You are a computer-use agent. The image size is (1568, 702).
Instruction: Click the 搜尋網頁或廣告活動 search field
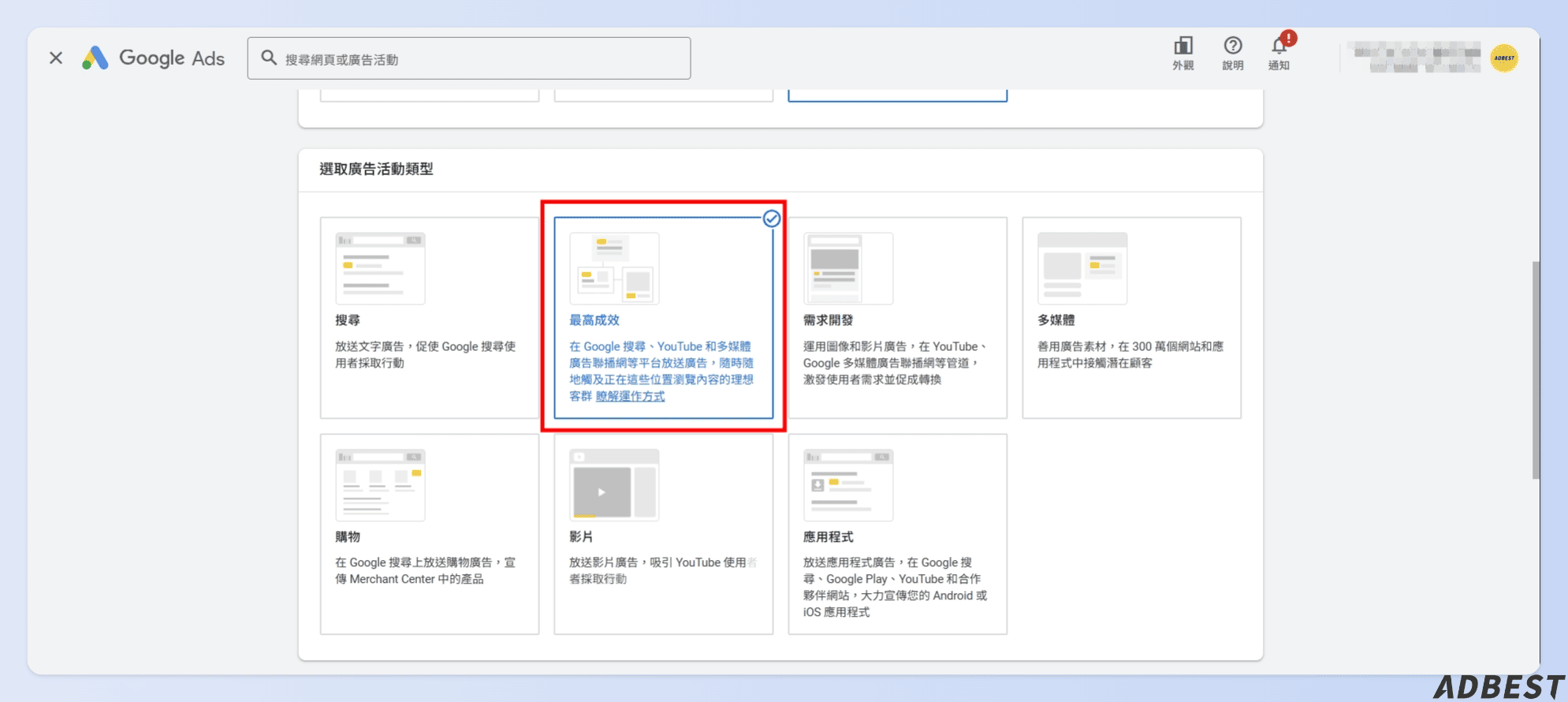coord(469,58)
